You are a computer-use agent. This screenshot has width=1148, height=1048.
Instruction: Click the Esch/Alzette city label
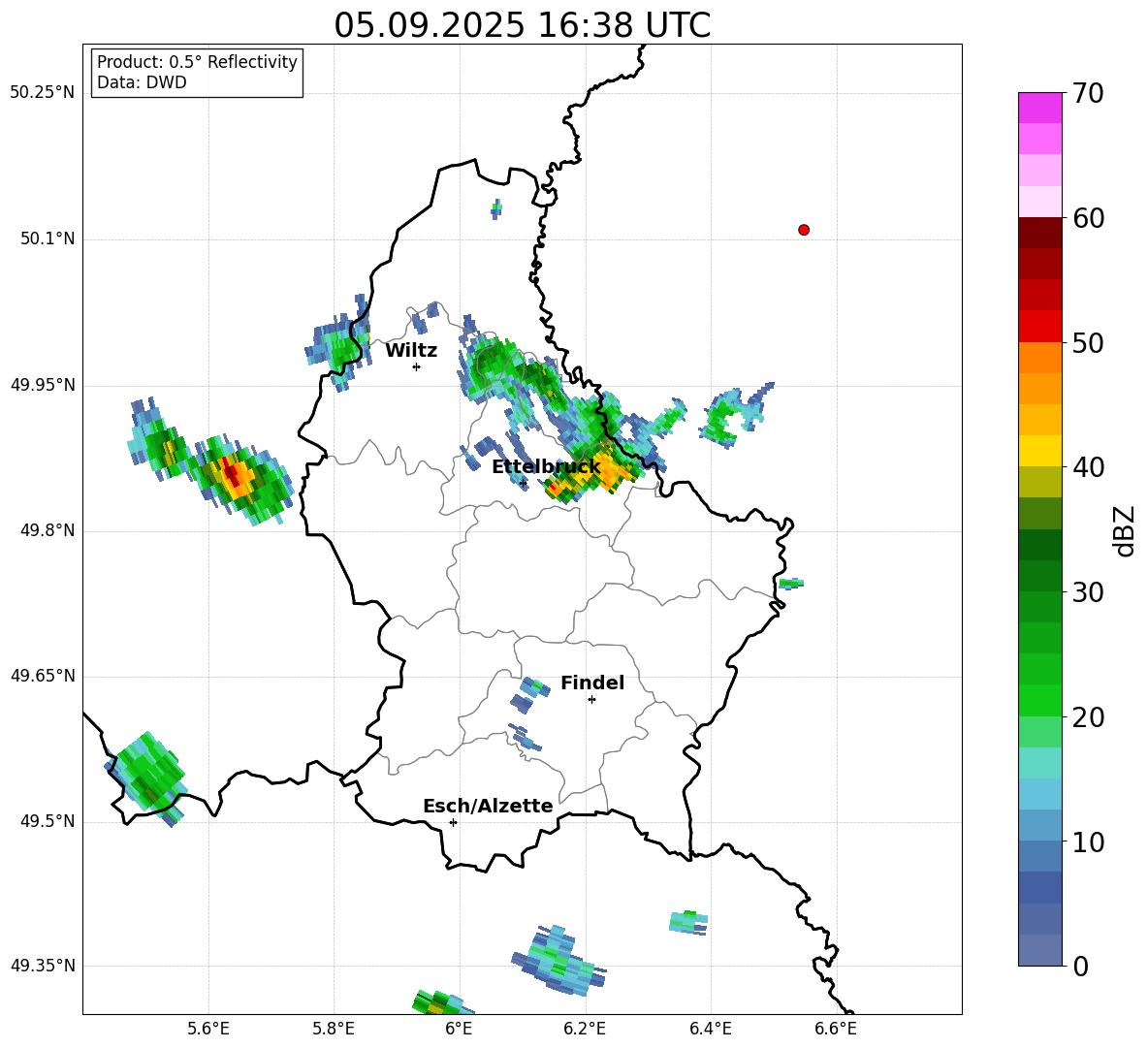click(x=488, y=806)
